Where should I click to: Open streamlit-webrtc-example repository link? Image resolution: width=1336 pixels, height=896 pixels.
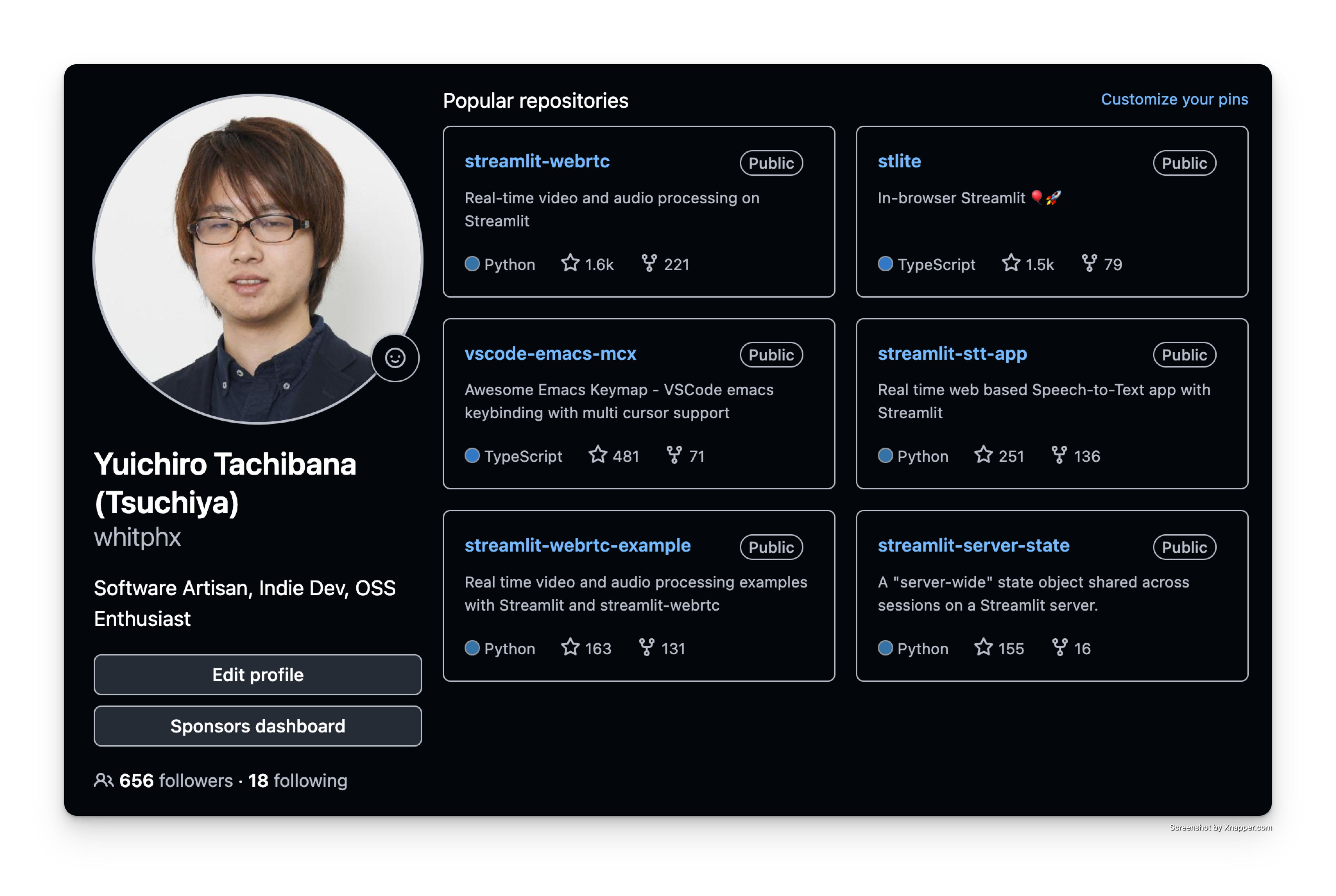pos(578,546)
